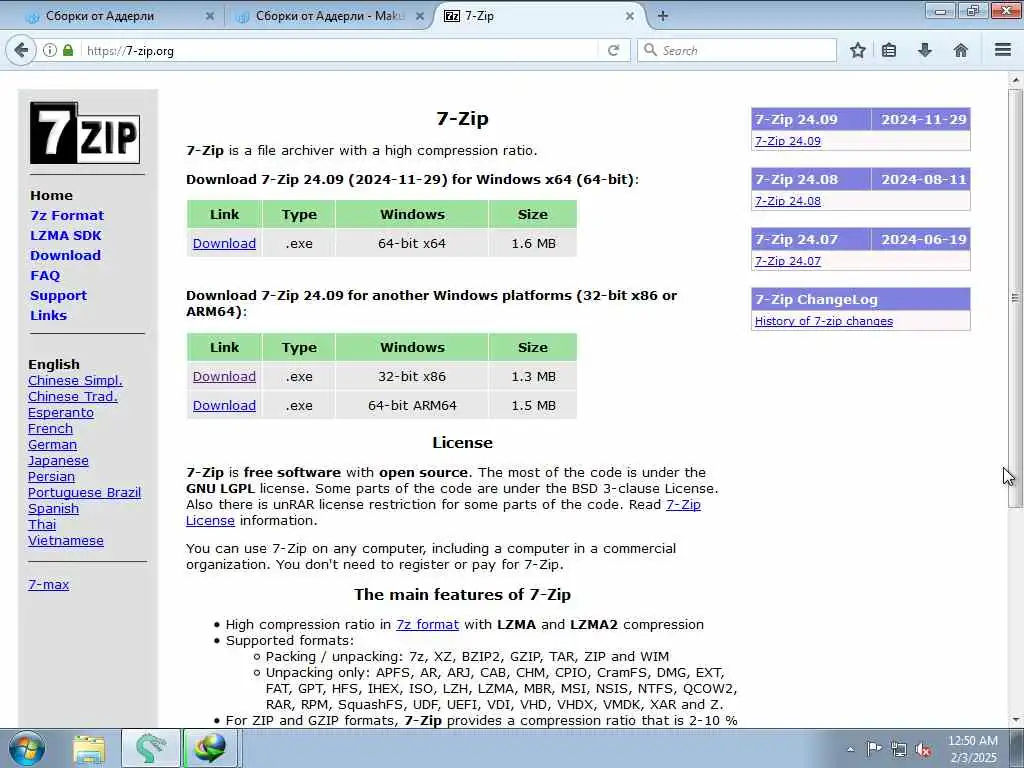
Task: Open the FAQ sidebar link
Action: (45, 276)
